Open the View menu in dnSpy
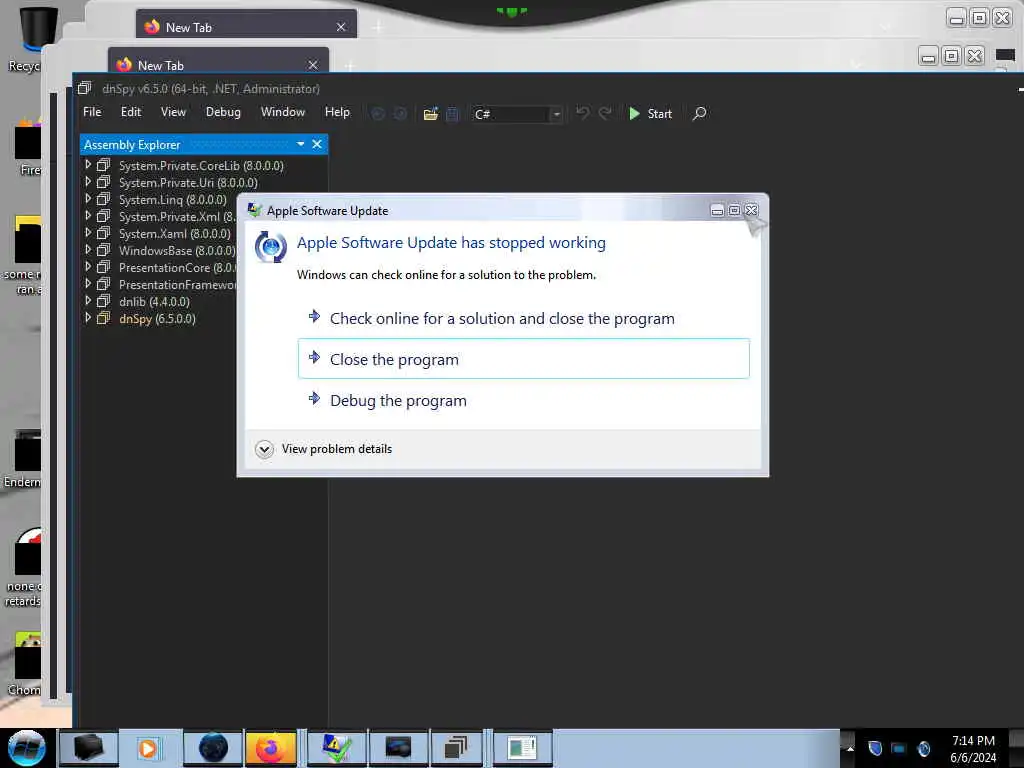 click(x=173, y=112)
